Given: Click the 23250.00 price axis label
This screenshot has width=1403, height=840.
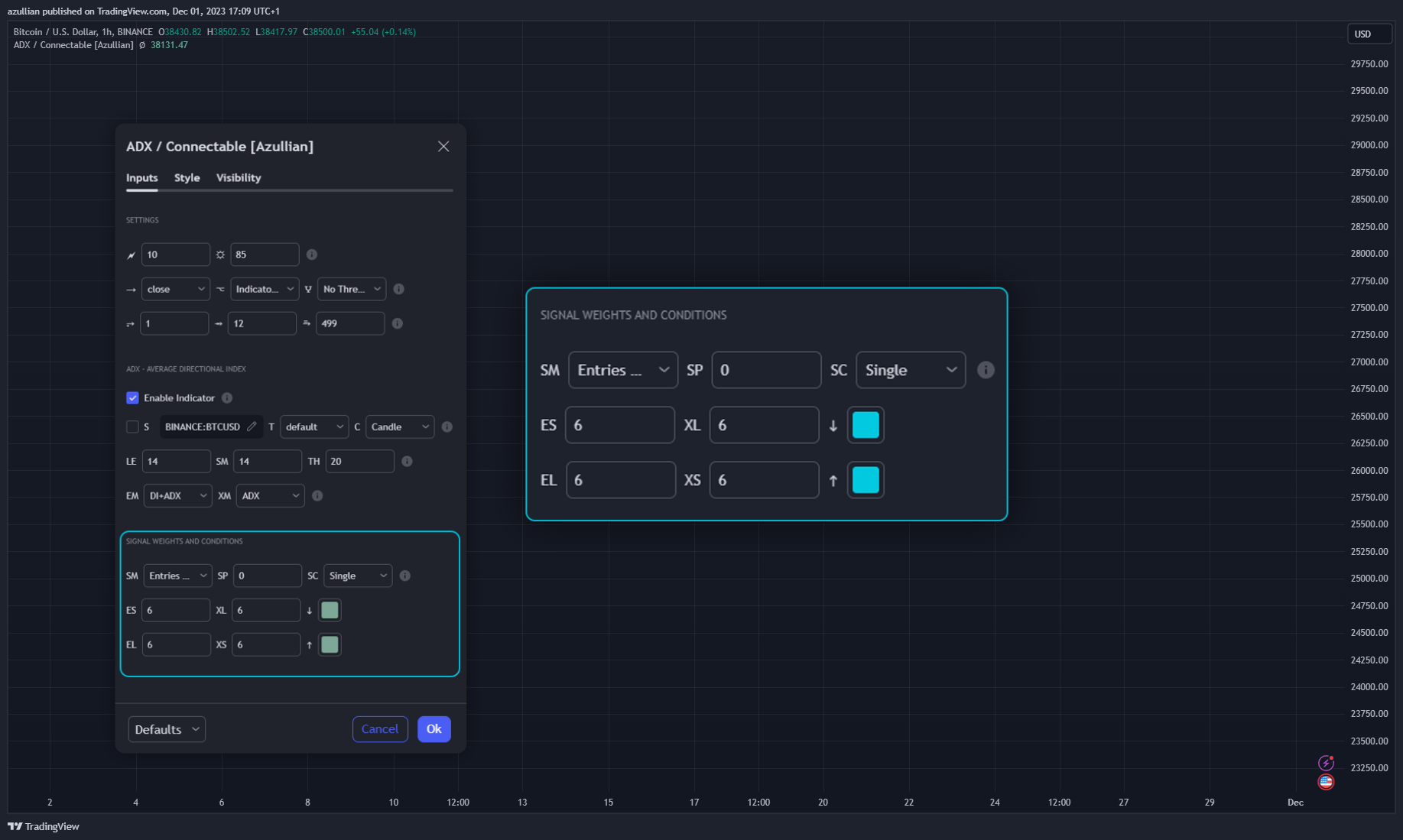Looking at the screenshot, I should [1369, 768].
